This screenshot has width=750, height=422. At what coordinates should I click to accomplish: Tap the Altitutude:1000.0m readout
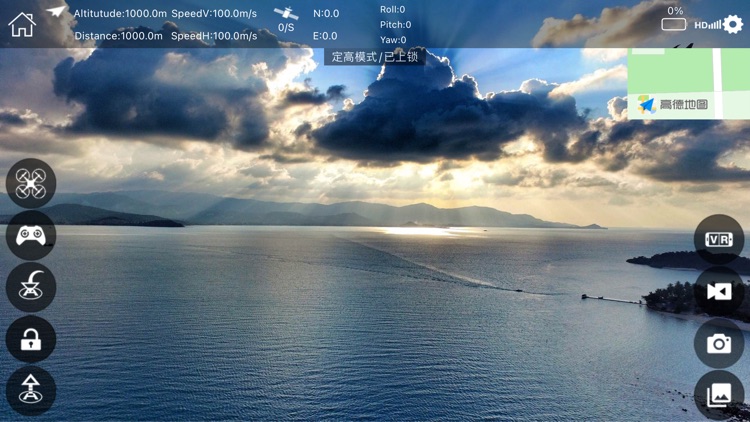tap(120, 13)
